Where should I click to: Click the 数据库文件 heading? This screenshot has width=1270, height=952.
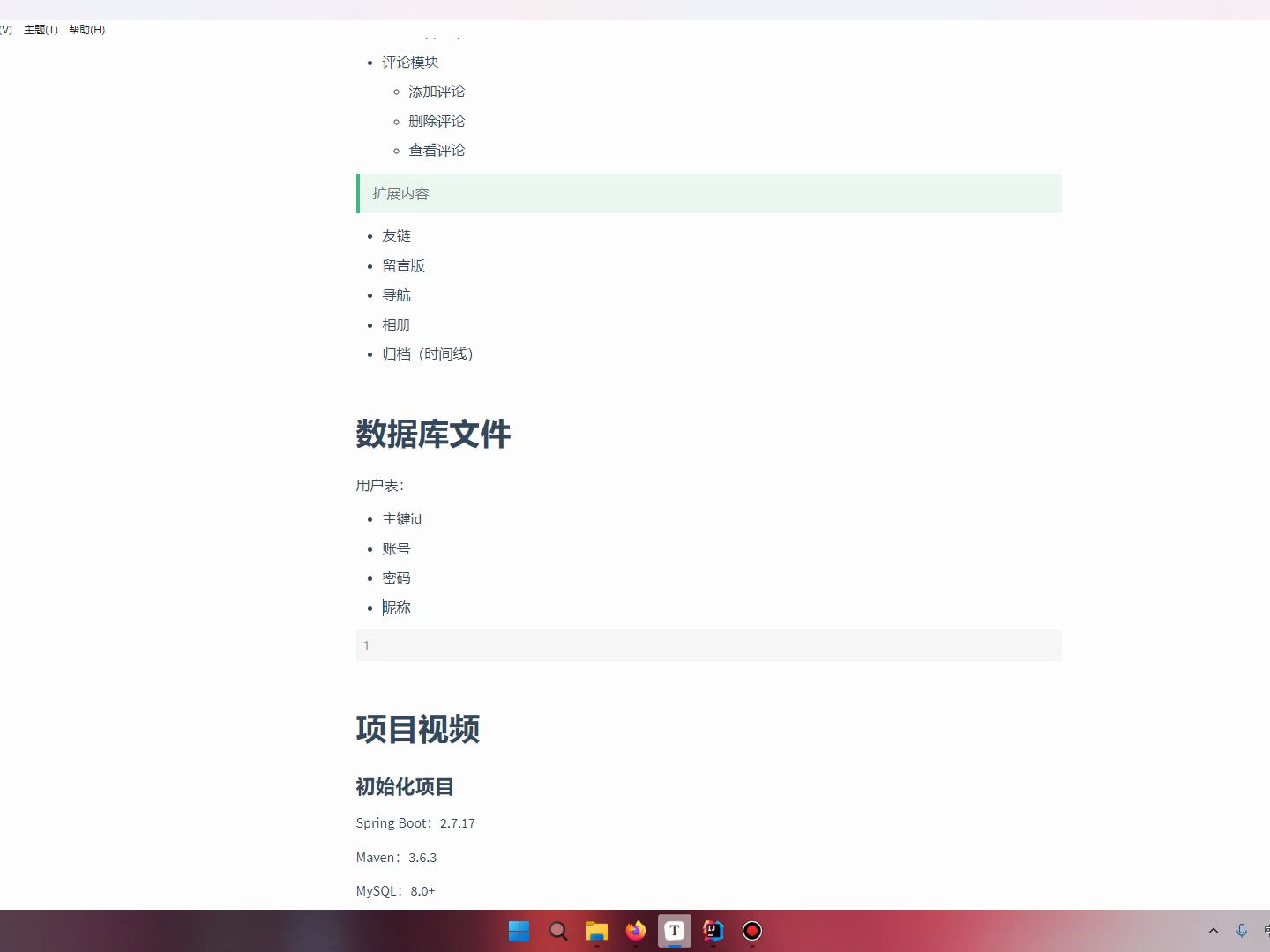click(433, 434)
